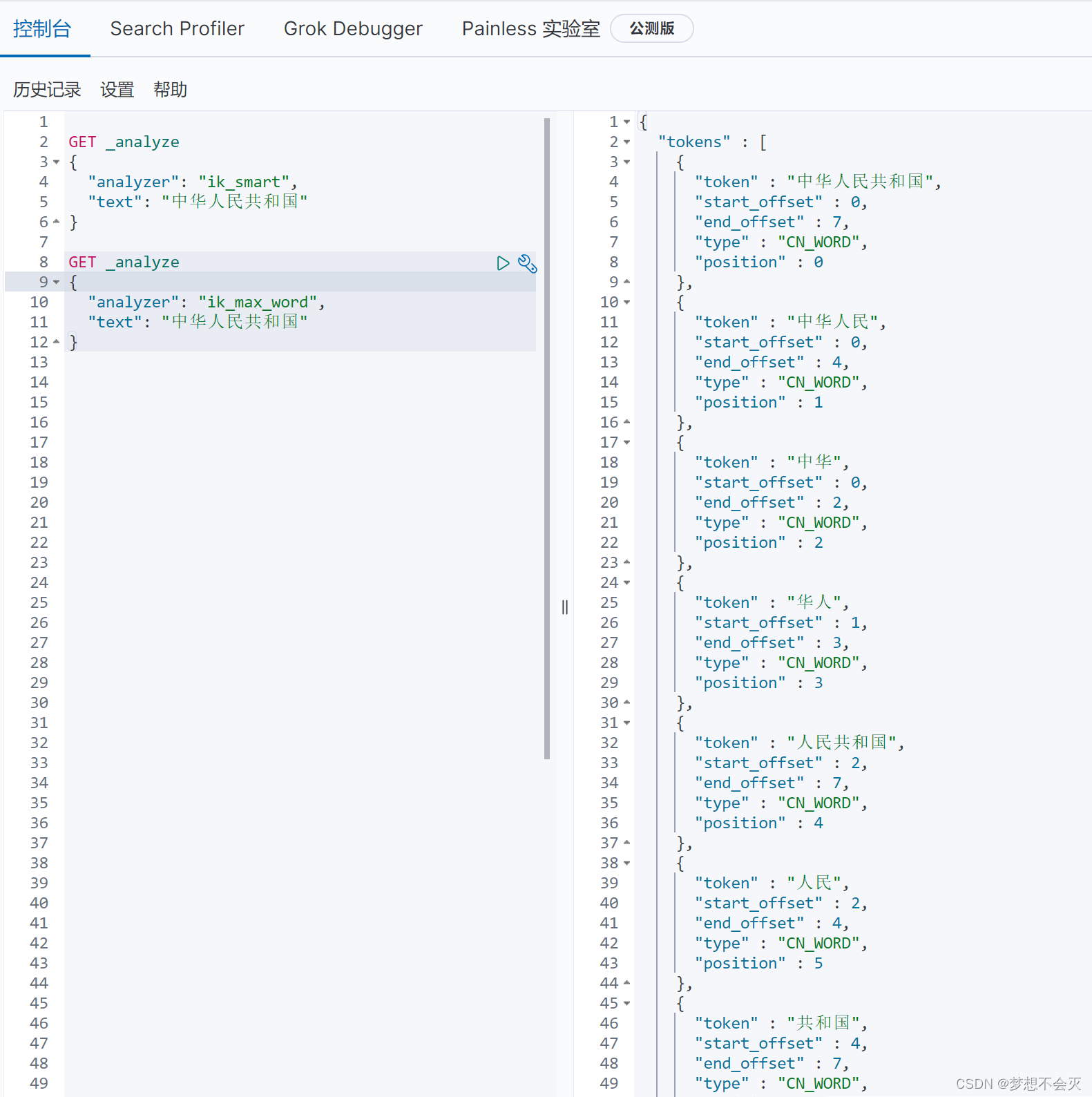Click the "ik_max_word" analyzer value
The image size is (1092, 1097).
pyautogui.click(x=258, y=303)
